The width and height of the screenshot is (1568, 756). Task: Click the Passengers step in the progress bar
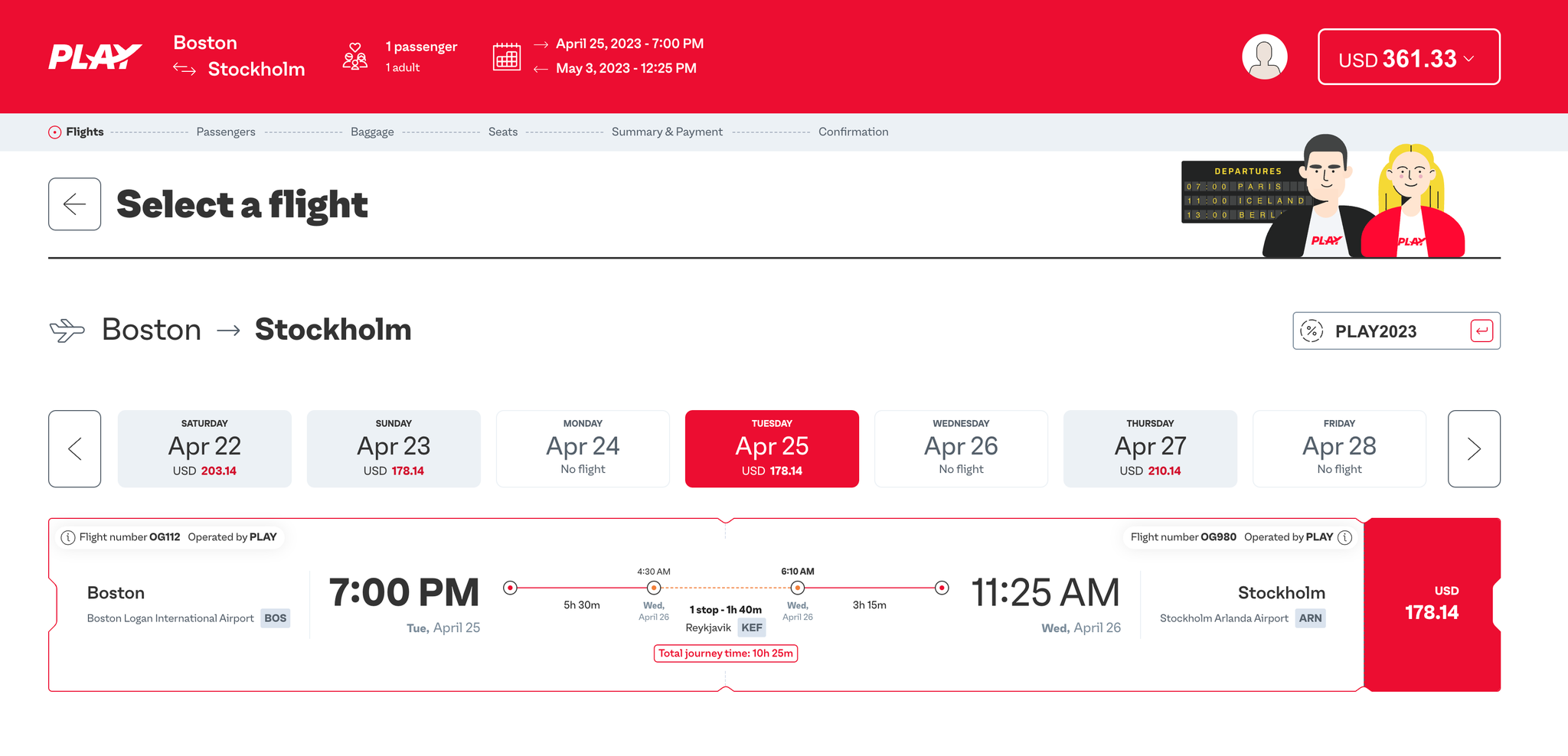(225, 132)
